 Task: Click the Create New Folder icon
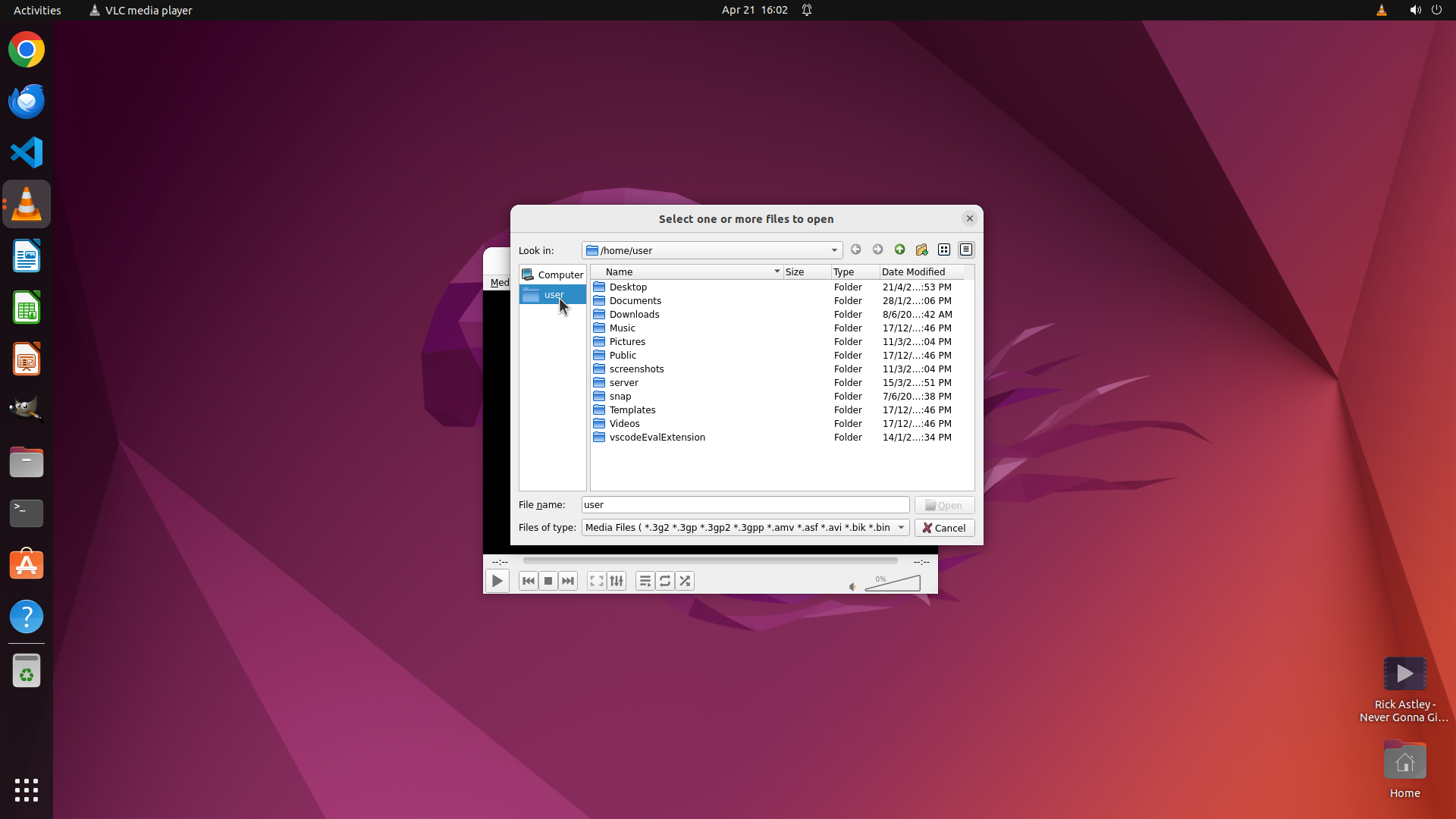921,249
